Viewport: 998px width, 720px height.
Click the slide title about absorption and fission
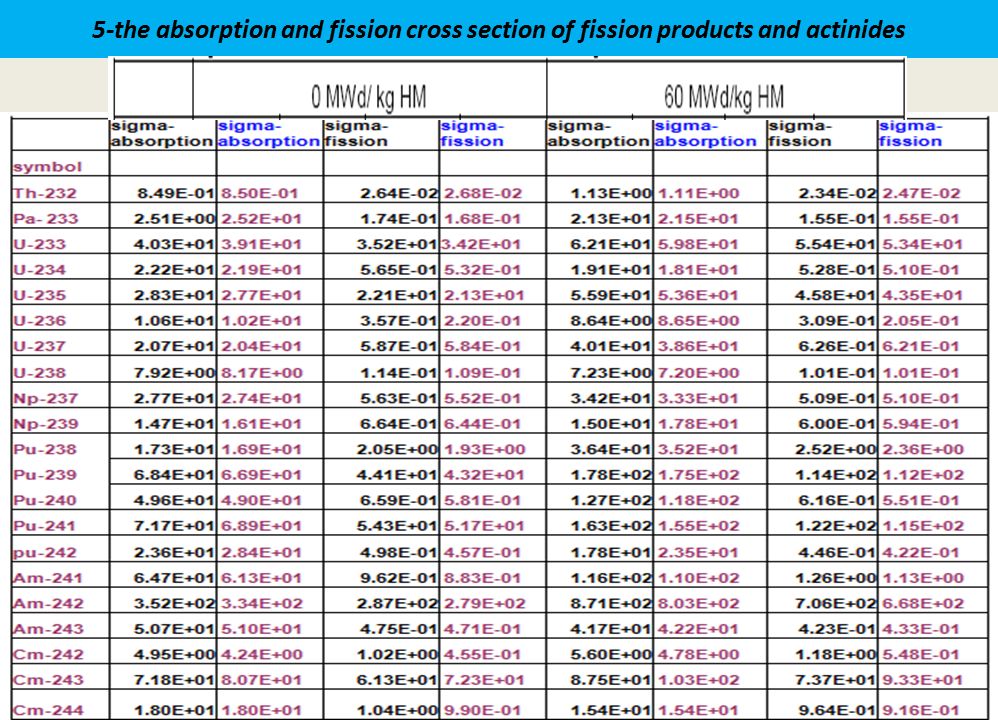pos(498,29)
